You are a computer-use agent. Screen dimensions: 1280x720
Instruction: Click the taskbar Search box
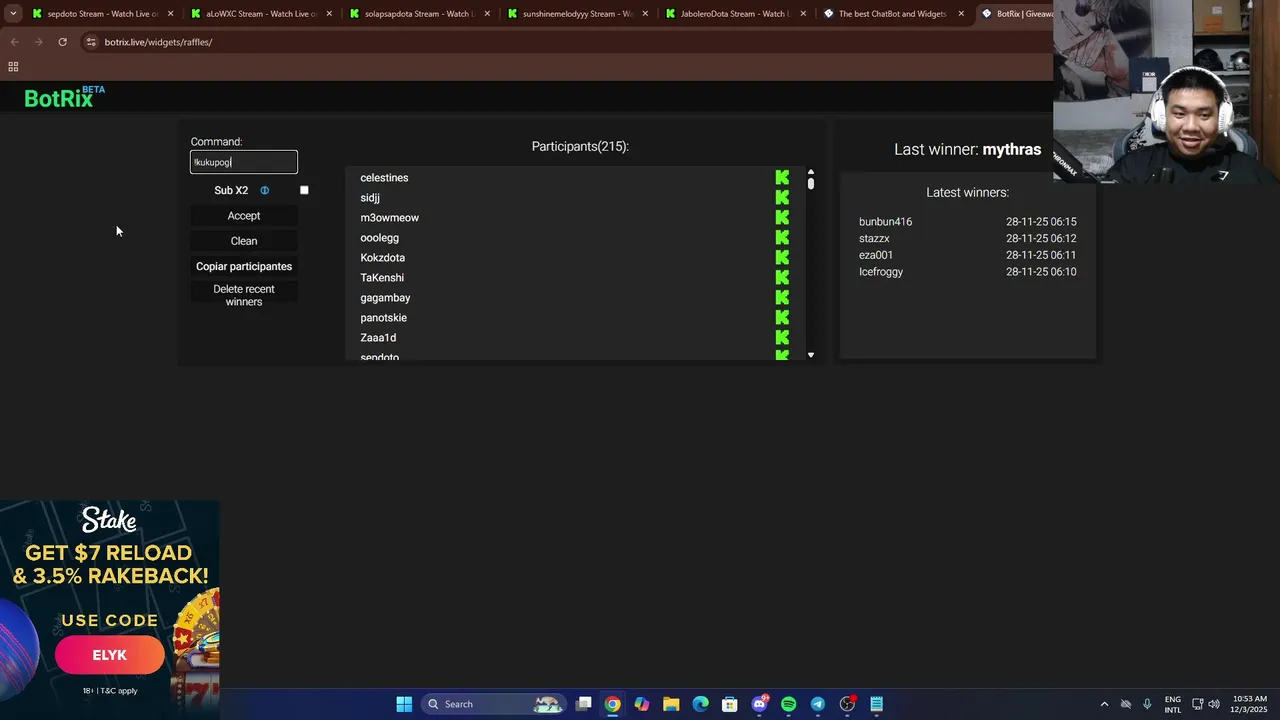(x=493, y=704)
